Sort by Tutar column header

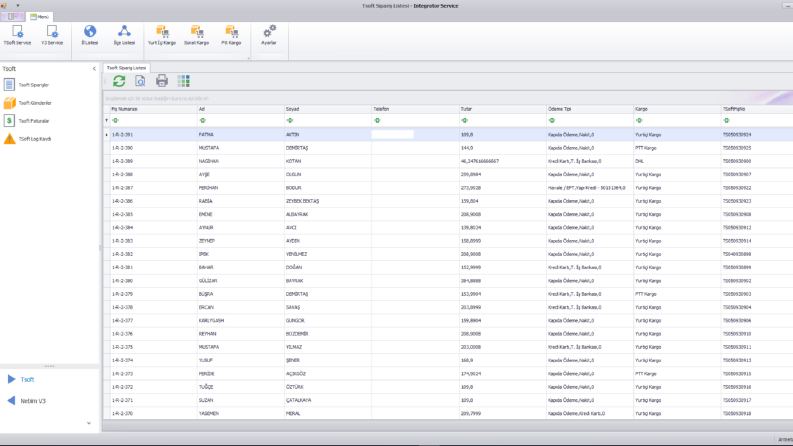point(503,109)
